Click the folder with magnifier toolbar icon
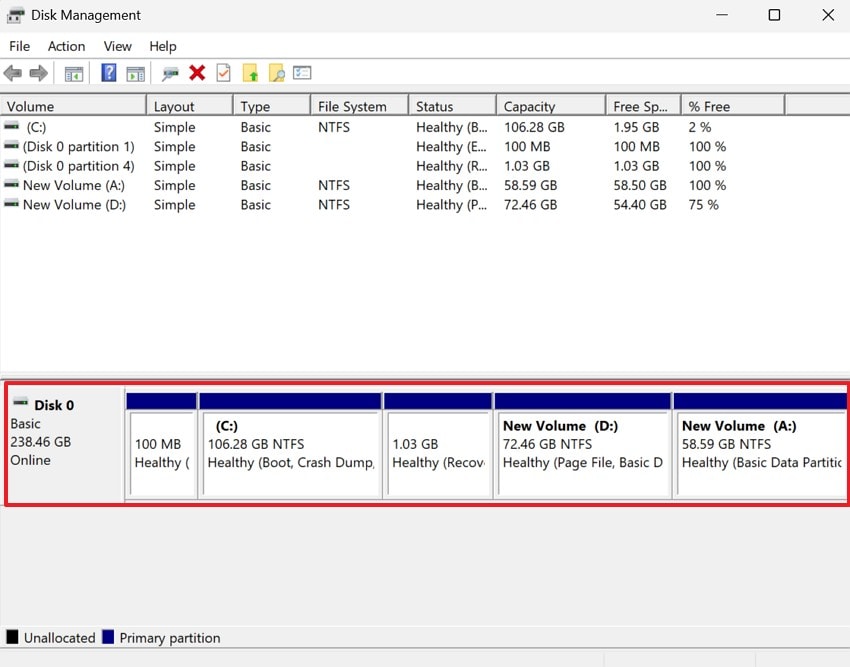 pos(277,72)
